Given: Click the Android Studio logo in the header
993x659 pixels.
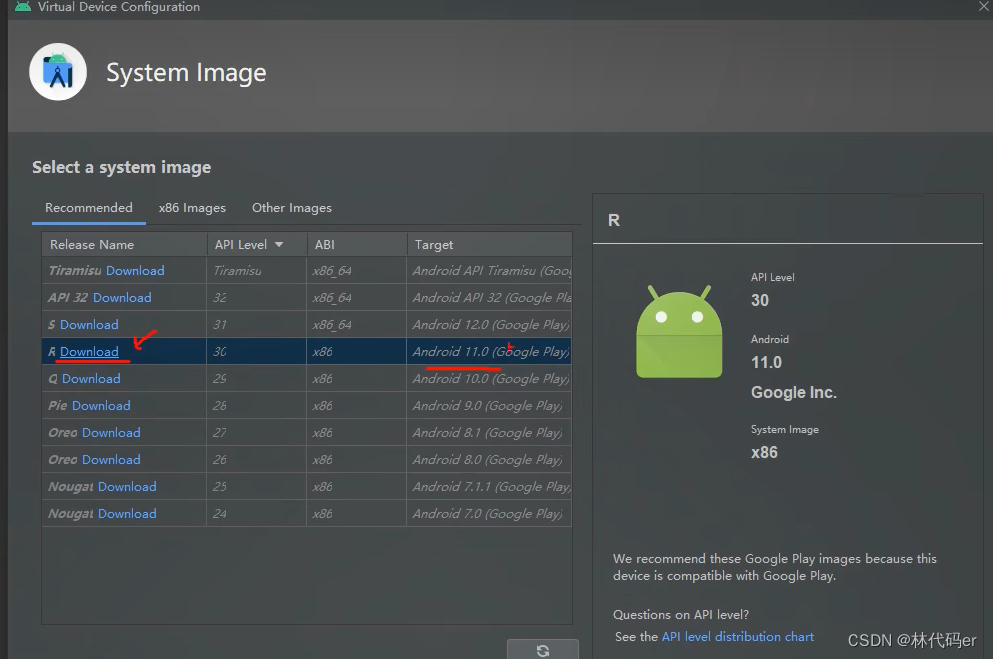Looking at the screenshot, I should tap(57, 71).
